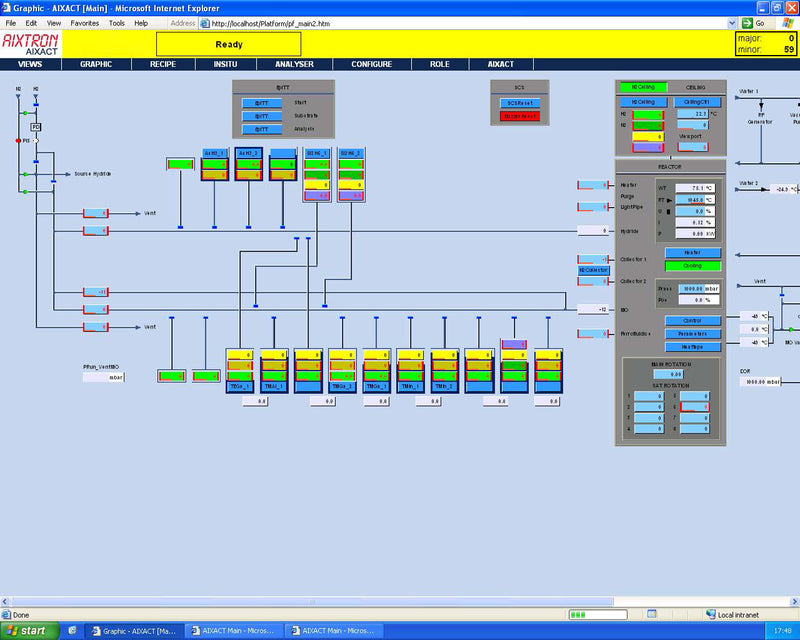
Task: Expand the CONFIGURE menu
Action: click(x=371, y=64)
